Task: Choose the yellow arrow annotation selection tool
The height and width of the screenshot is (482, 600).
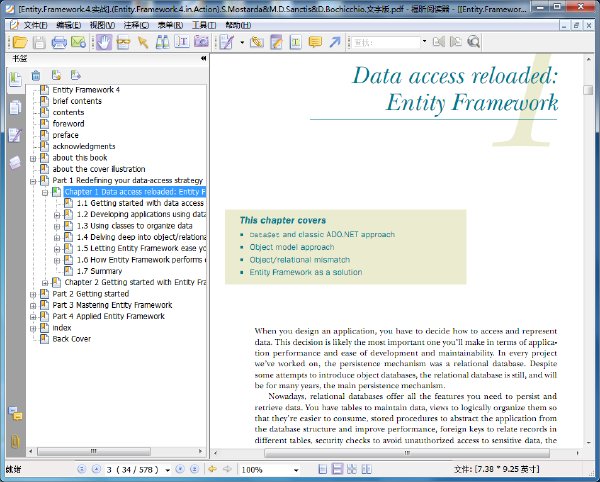Action: pyautogui.click(x=143, y=42)
